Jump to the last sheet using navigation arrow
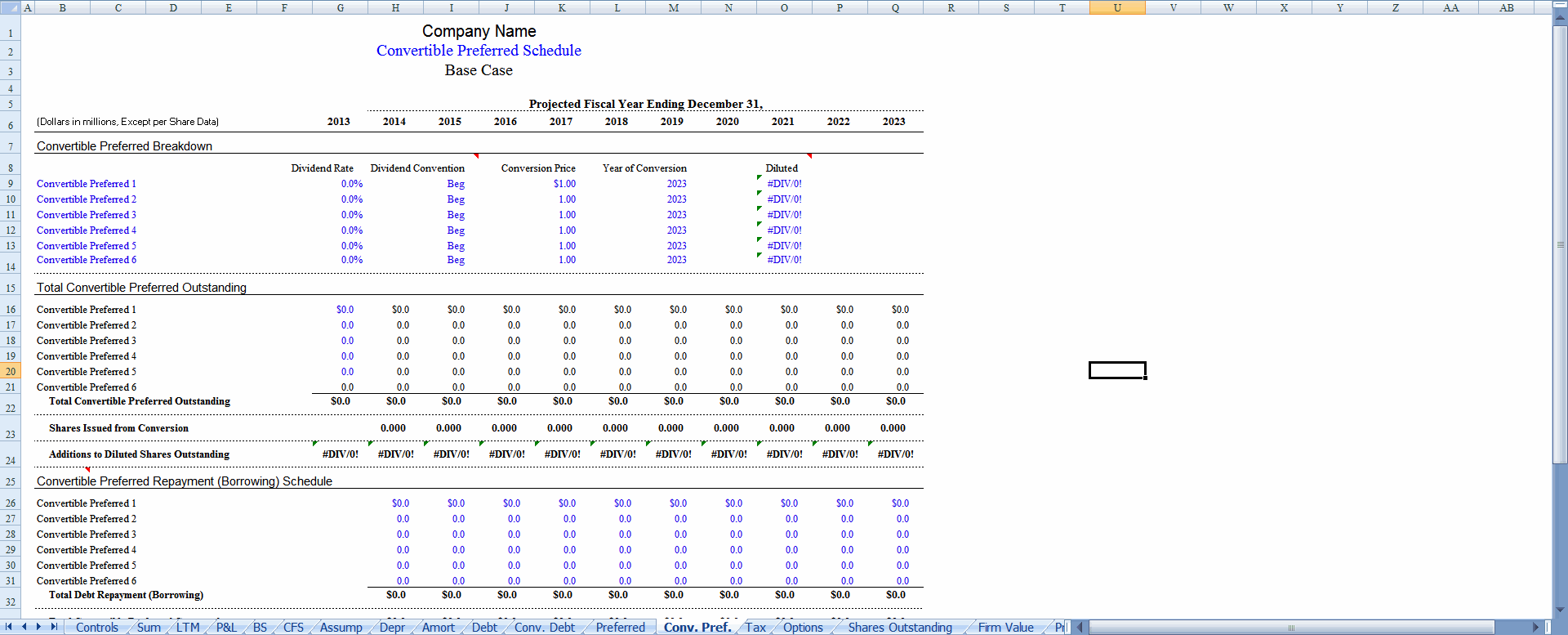Image resolution: width=1568 pixels, height=635 pixels. tap(54, 627)
